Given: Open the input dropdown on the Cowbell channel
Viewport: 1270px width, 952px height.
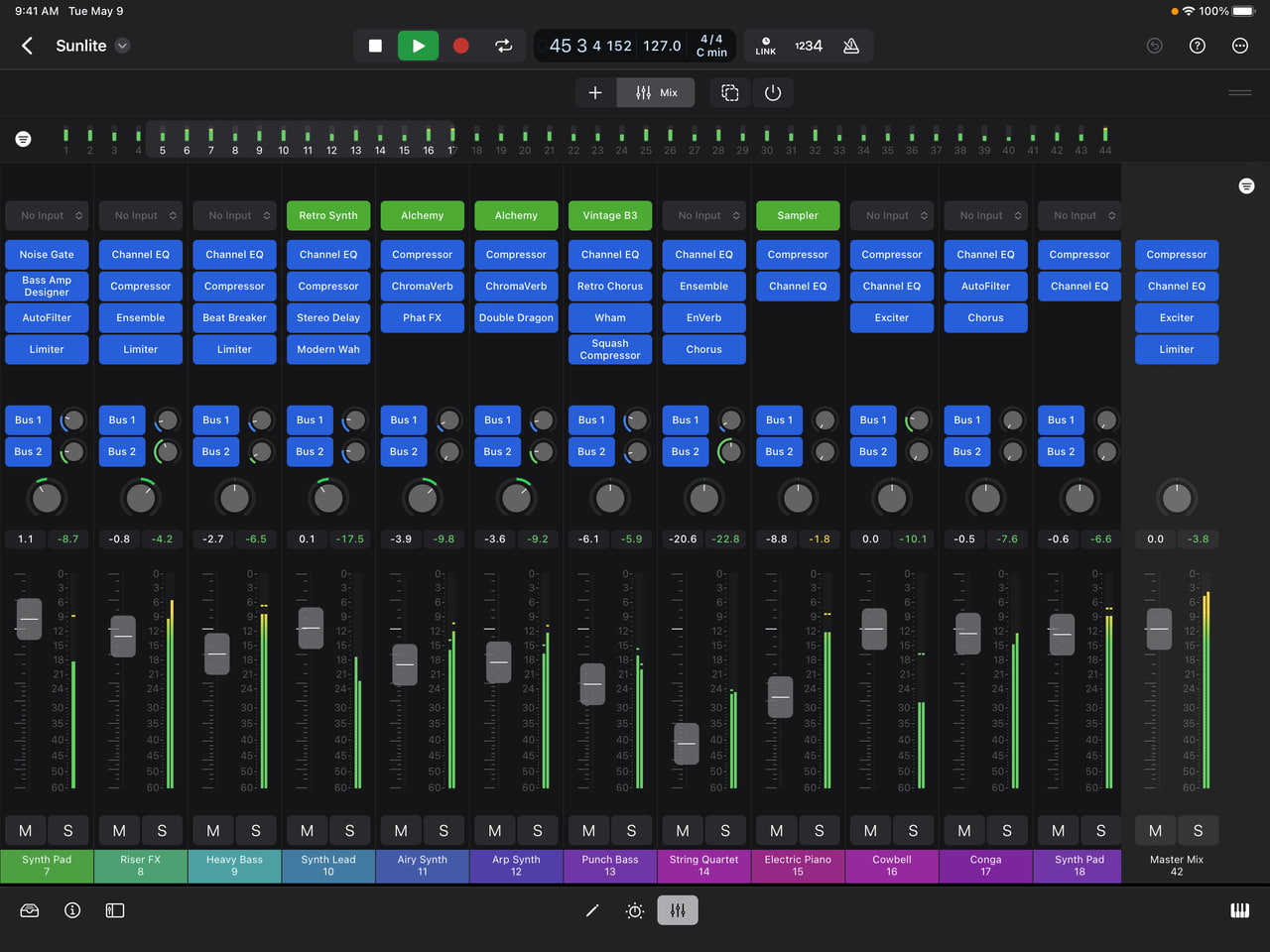Looking at the screenshot, I should 891,215.
